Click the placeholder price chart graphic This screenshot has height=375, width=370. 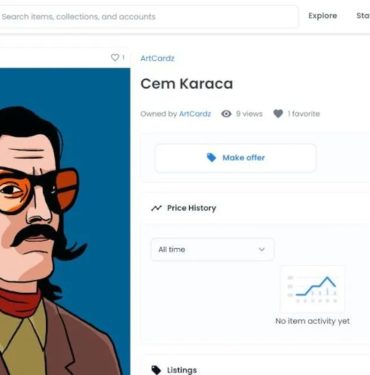click(x=313, y=289)
